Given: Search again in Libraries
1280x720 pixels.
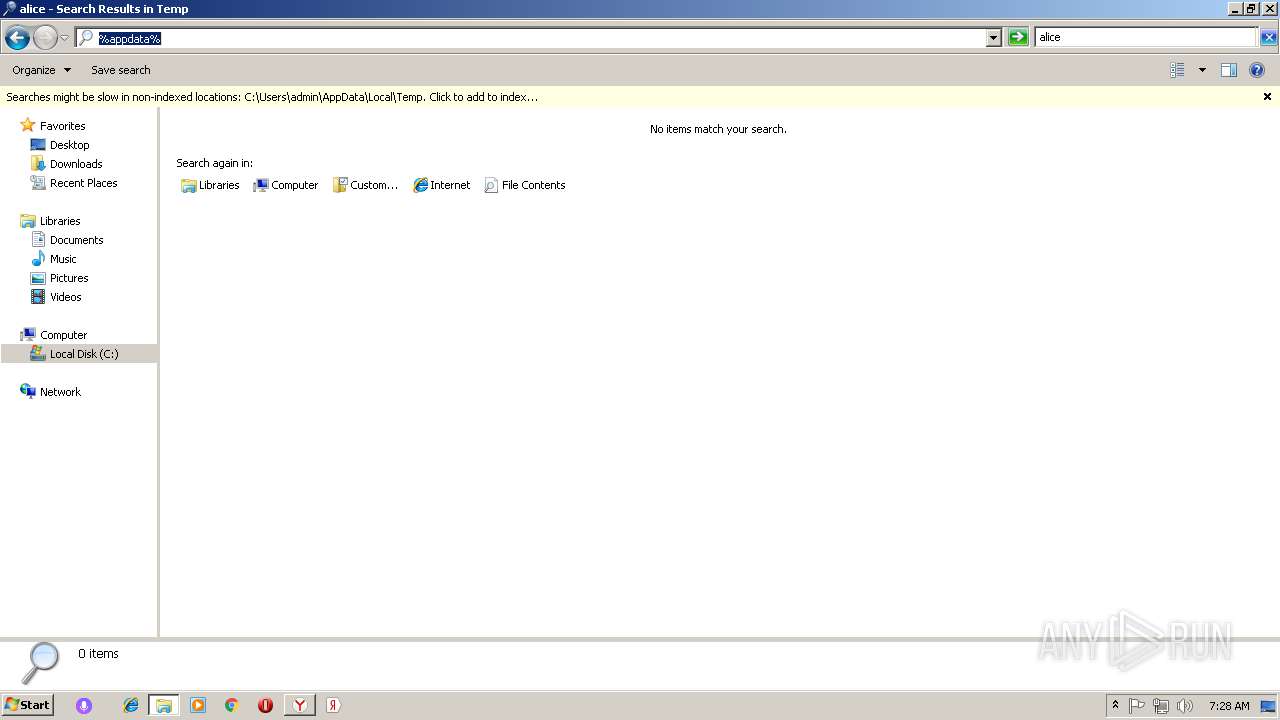Looking at the screenshot, I should 210,185.
